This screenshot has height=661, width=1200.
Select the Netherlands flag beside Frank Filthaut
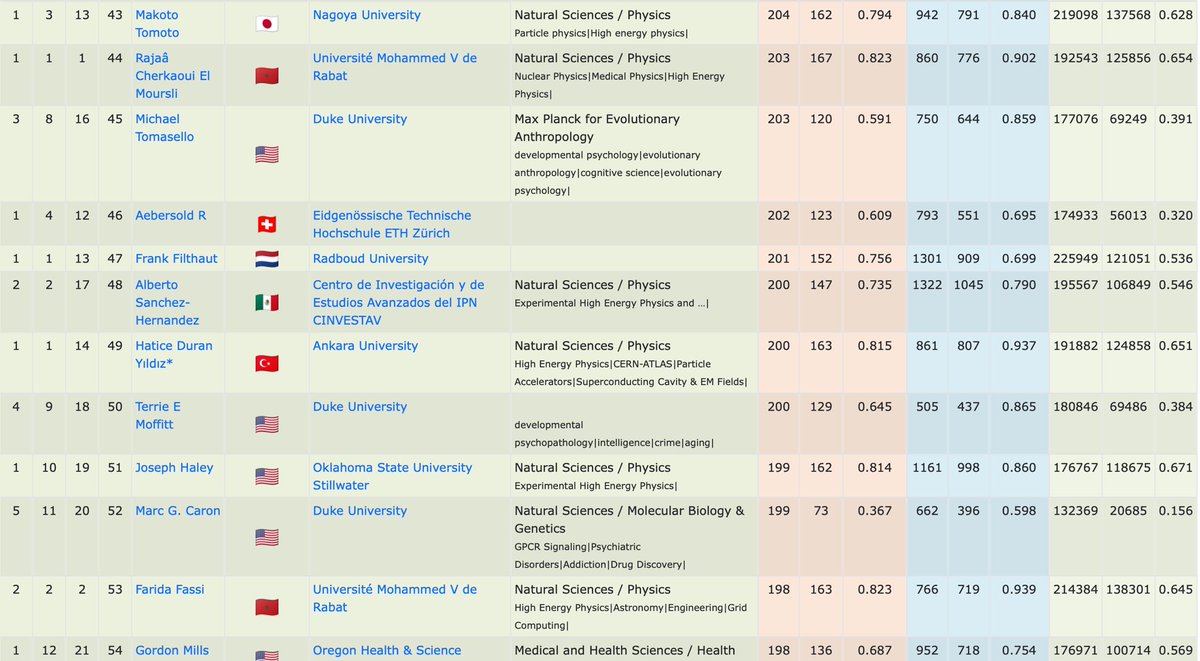tap(266, 258)
